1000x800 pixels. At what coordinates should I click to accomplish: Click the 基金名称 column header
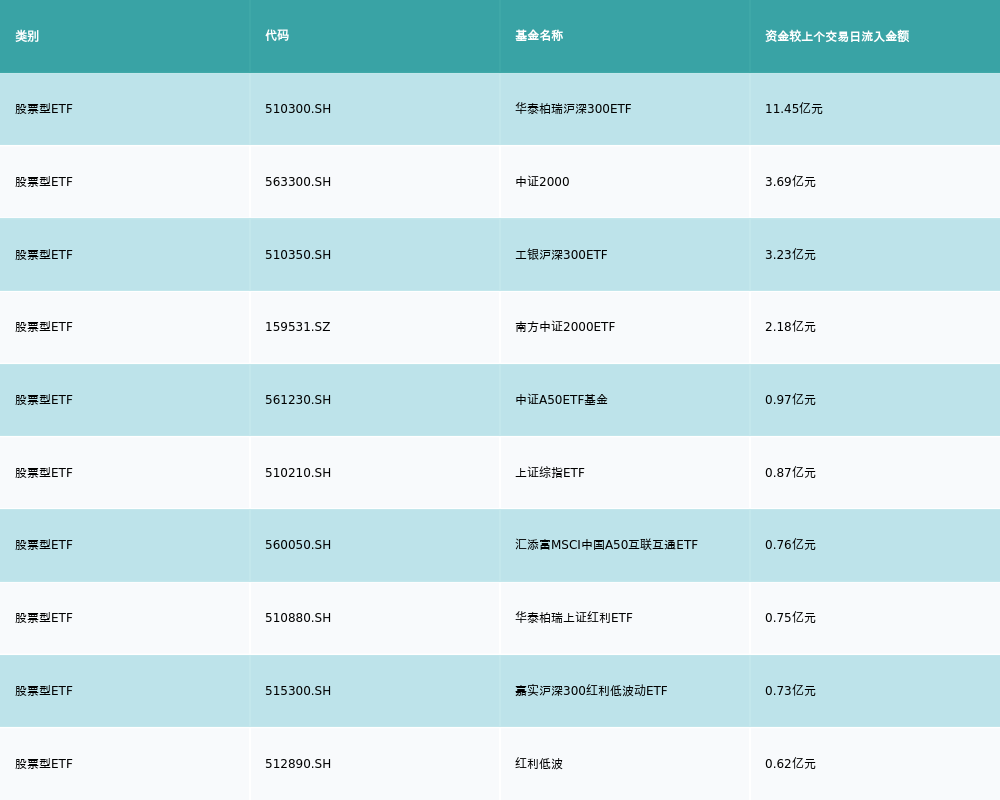[539, 36]
